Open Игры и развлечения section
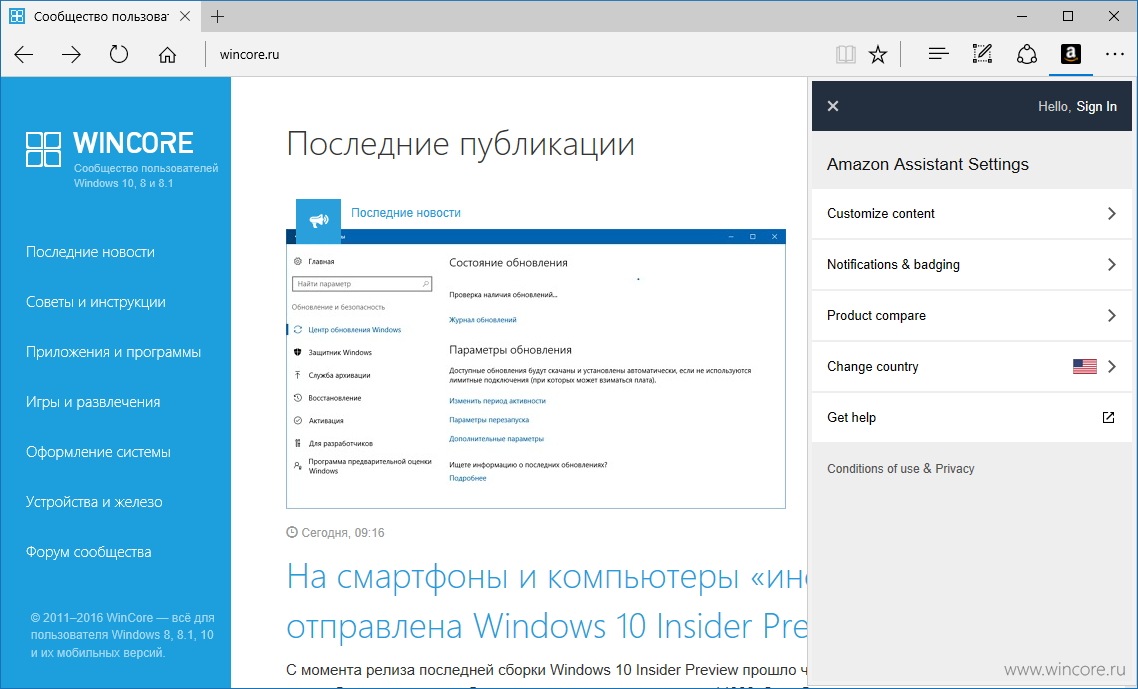The width and height of the screenshot is (1138, 689). pyautogui.click(x=93, y=402)
